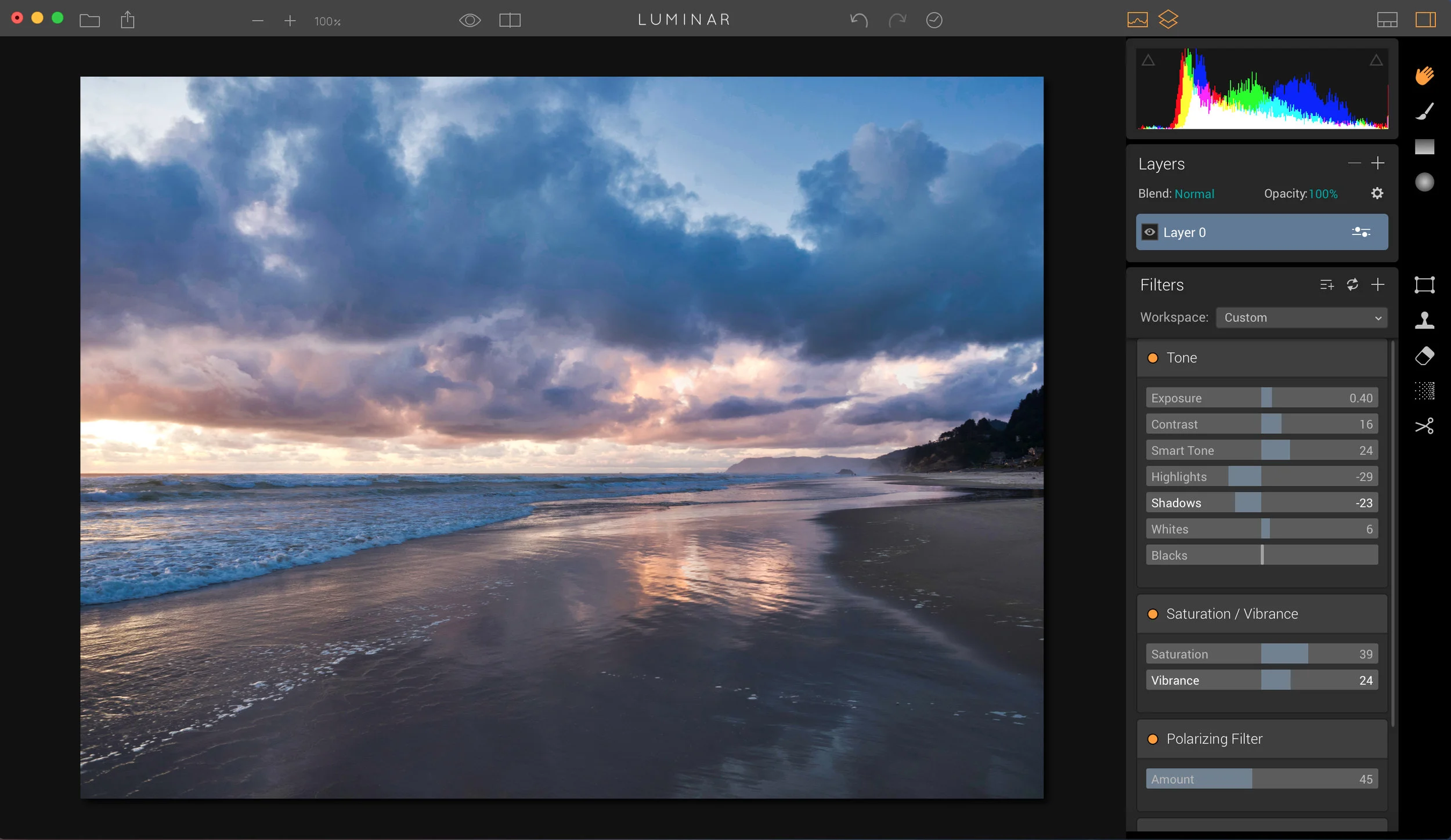Adjust the Highlights slider
The width and height of the screenshot is (1451, 840).
coord(1262,476)
